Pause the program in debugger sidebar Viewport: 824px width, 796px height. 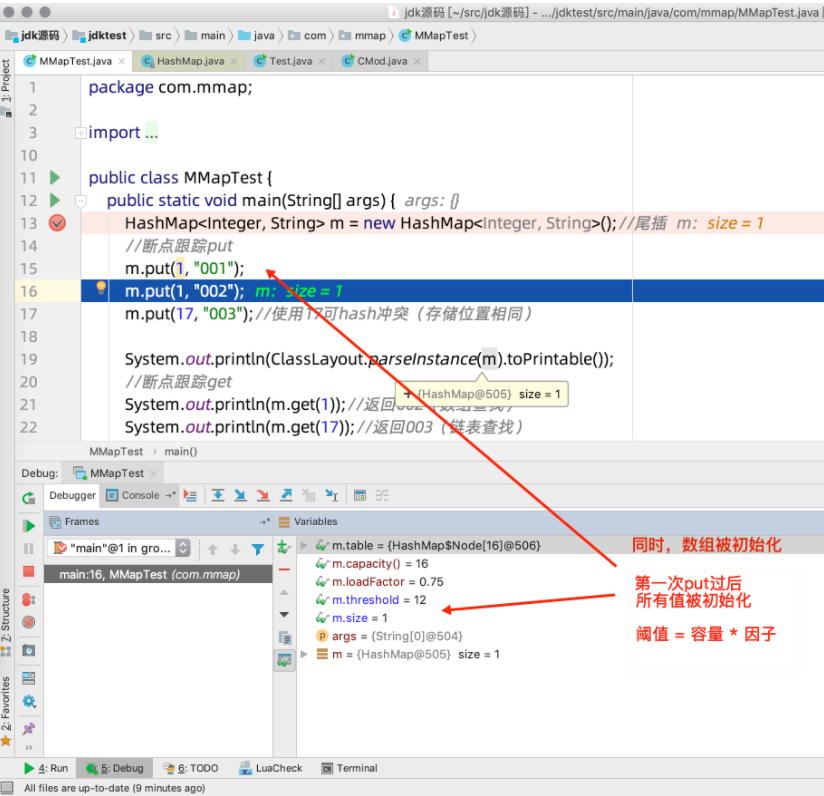pos(29,549)
